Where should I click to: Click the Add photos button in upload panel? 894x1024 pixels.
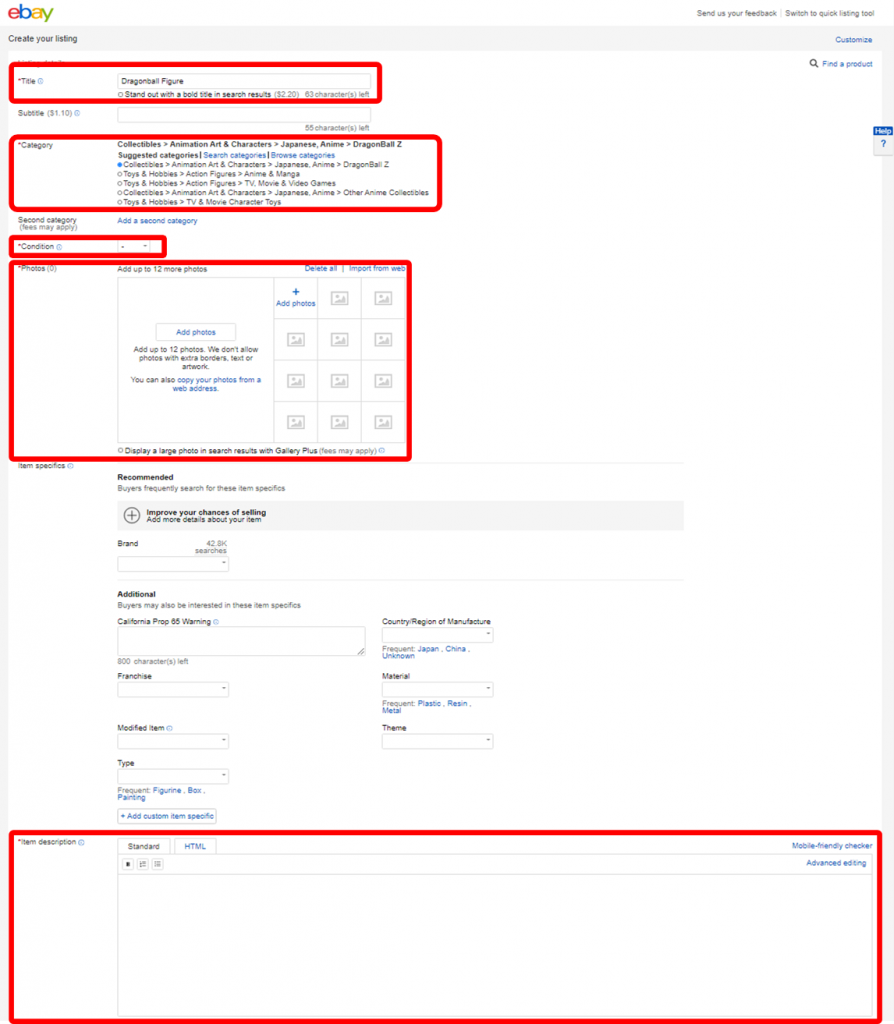196,332
